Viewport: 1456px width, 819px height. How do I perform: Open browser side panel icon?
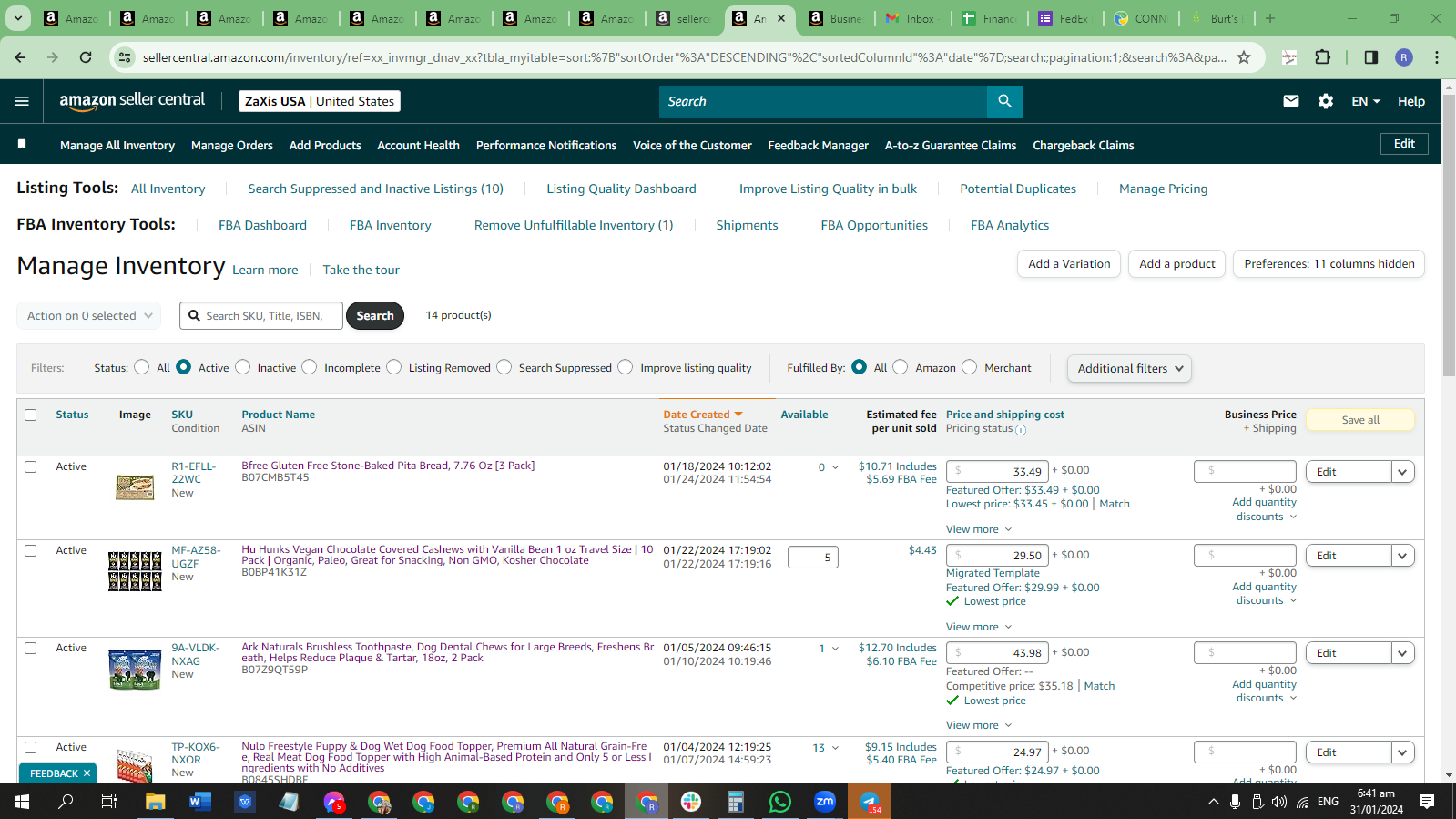[1371, 57]
